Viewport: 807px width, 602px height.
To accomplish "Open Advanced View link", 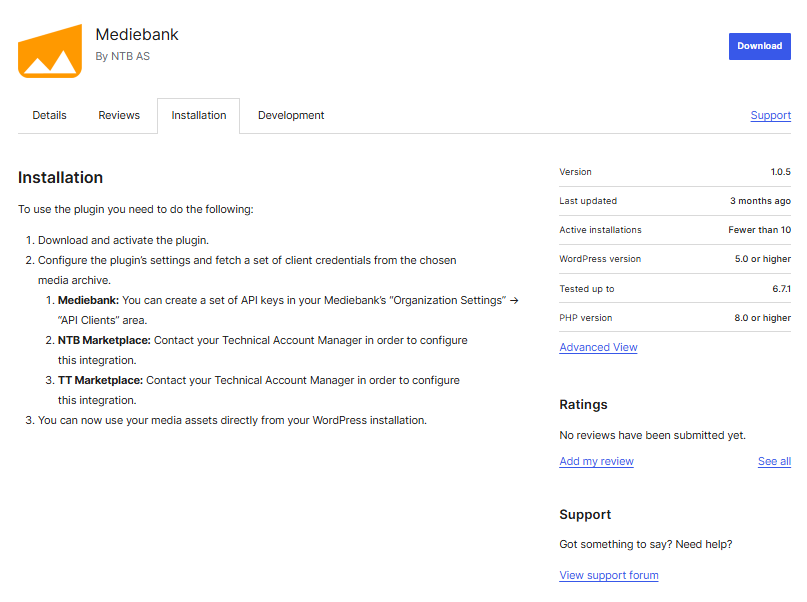I will tap(598, 347).
